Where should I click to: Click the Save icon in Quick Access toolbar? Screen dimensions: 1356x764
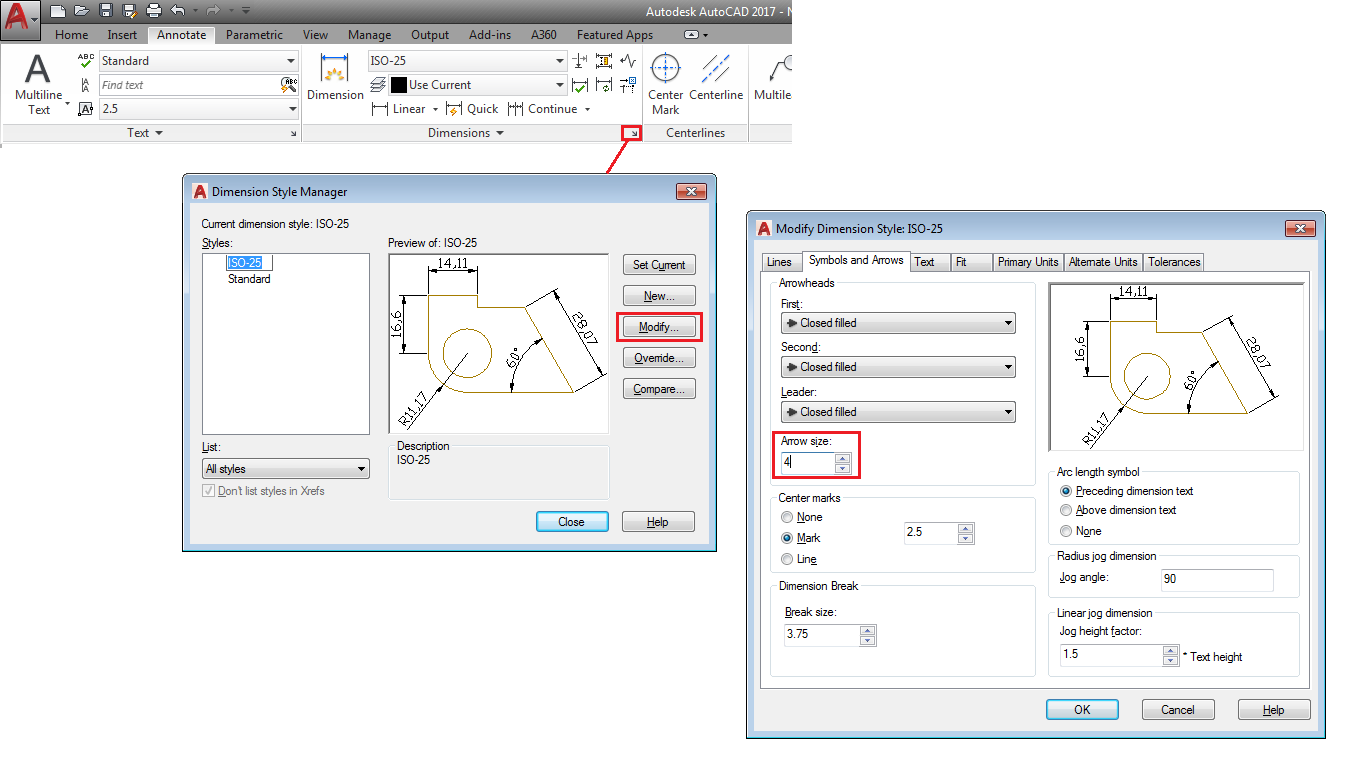pos(105,11)
